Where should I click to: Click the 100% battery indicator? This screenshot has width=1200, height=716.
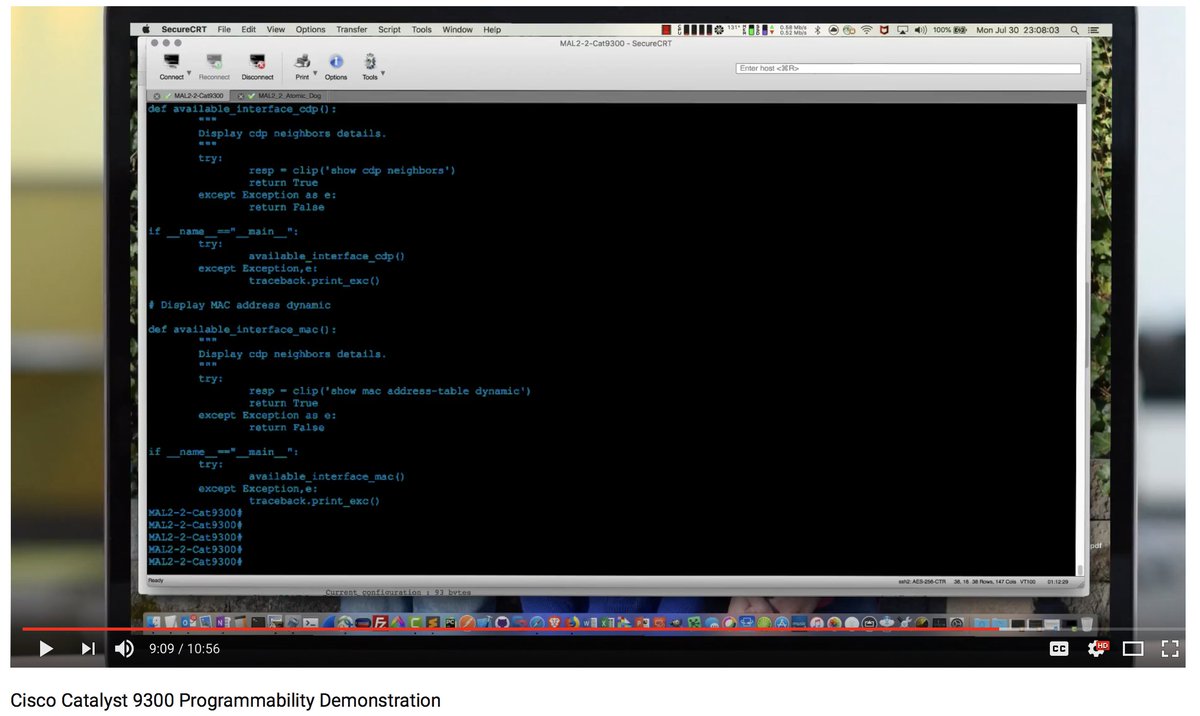950,30
